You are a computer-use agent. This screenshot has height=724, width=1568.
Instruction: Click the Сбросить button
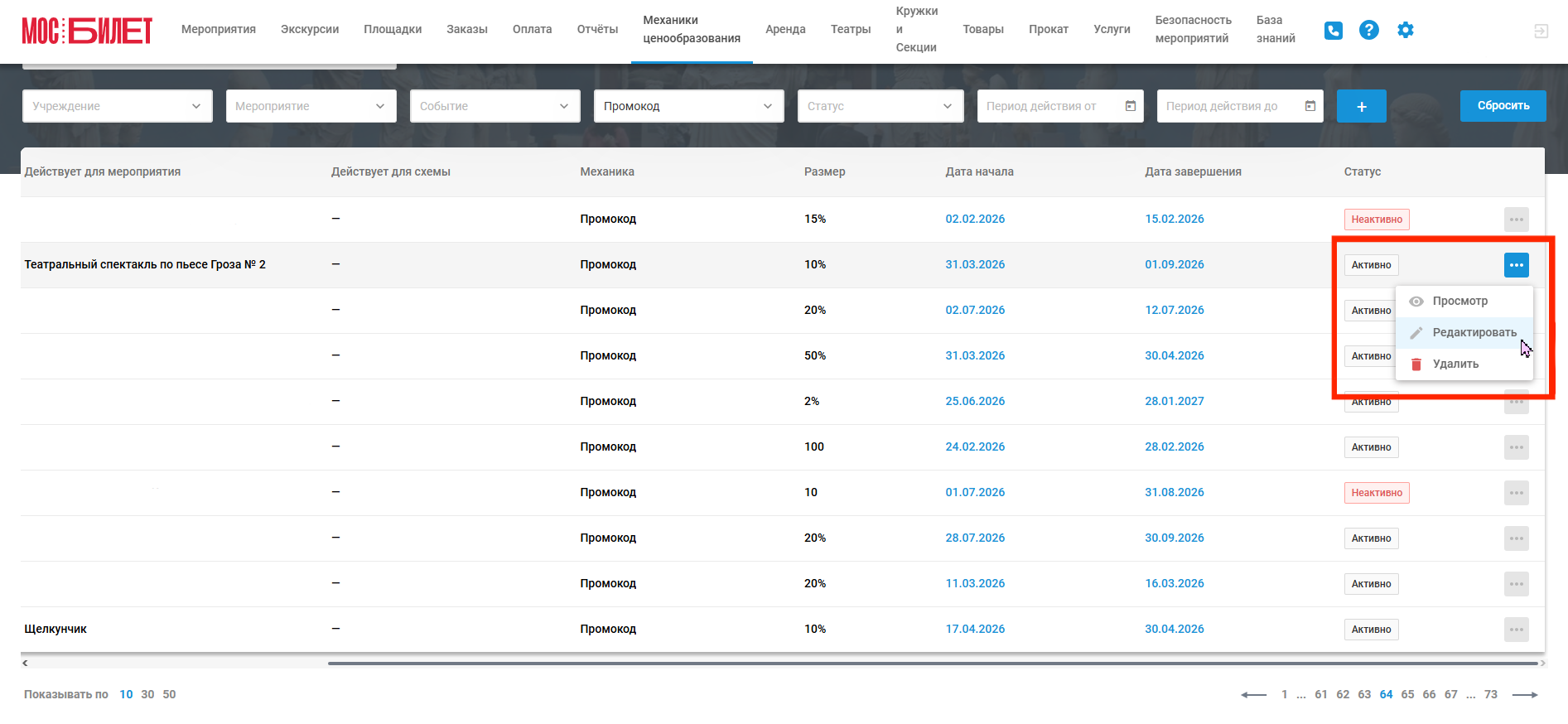pyautogui.click(x=1503, y=106)
